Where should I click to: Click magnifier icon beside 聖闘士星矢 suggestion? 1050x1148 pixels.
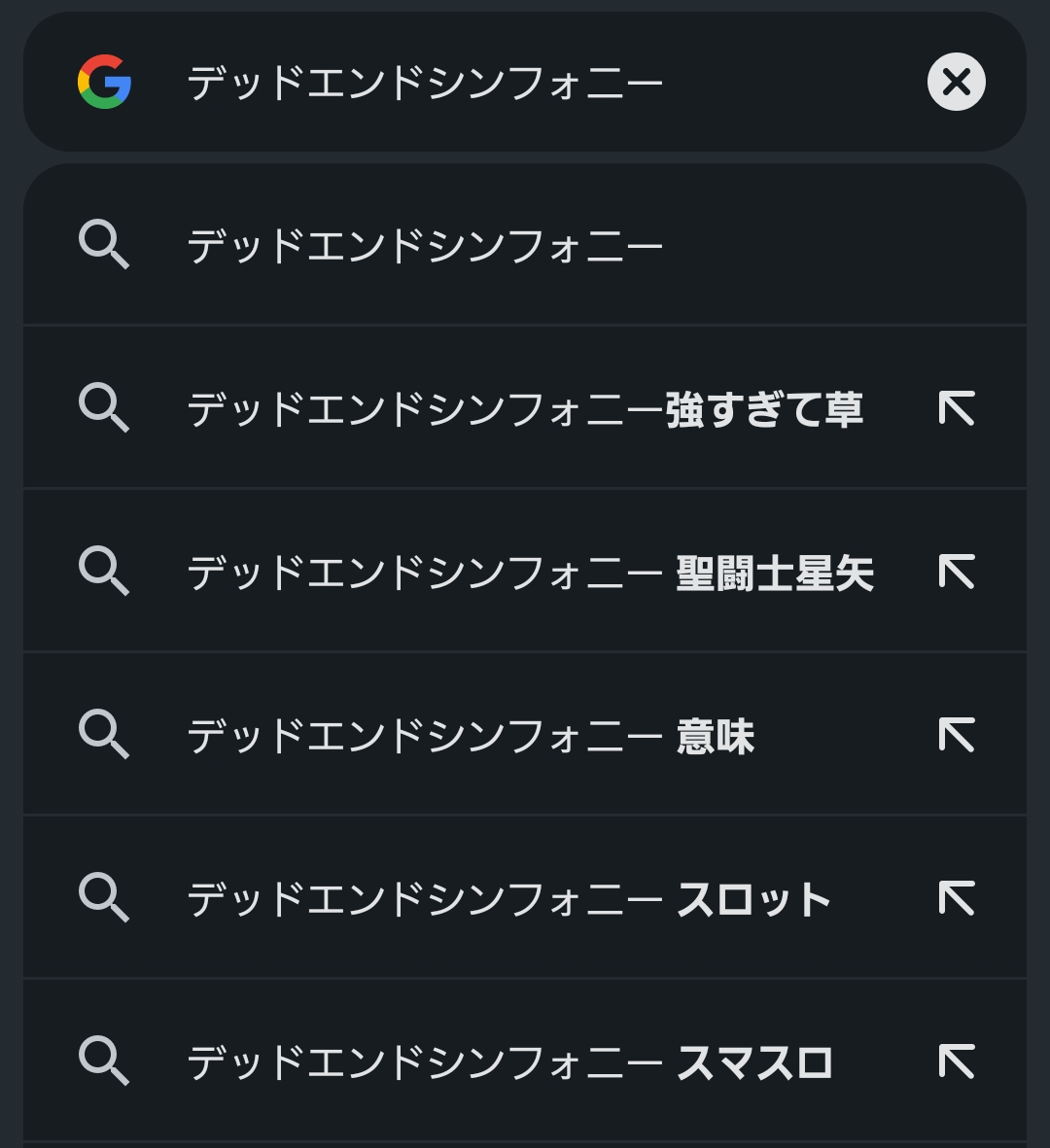coord(103,571)
